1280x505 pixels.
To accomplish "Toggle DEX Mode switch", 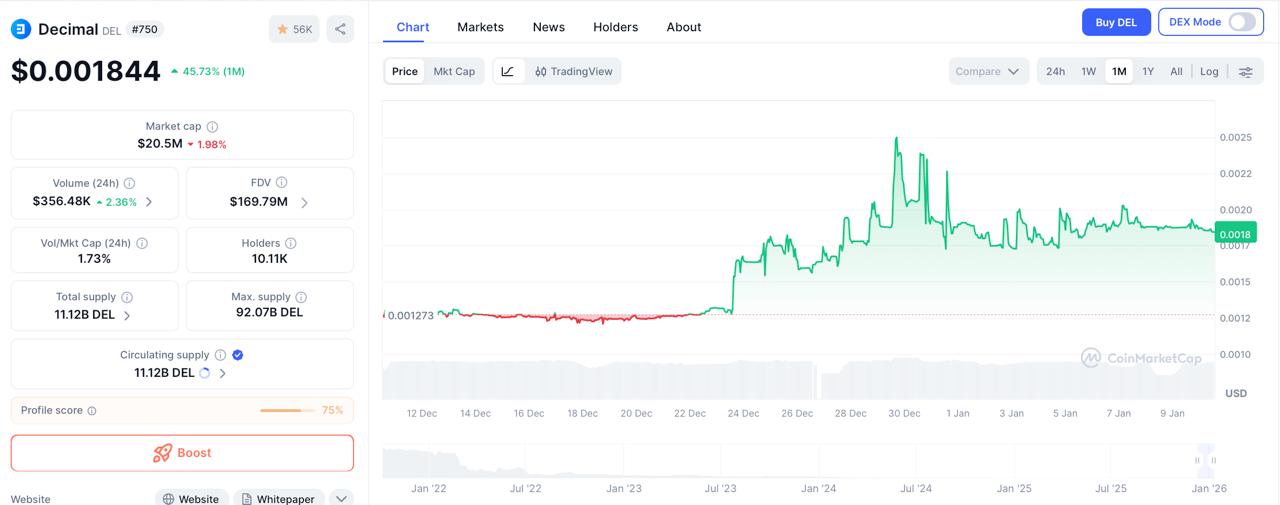I will (1241, 22).
